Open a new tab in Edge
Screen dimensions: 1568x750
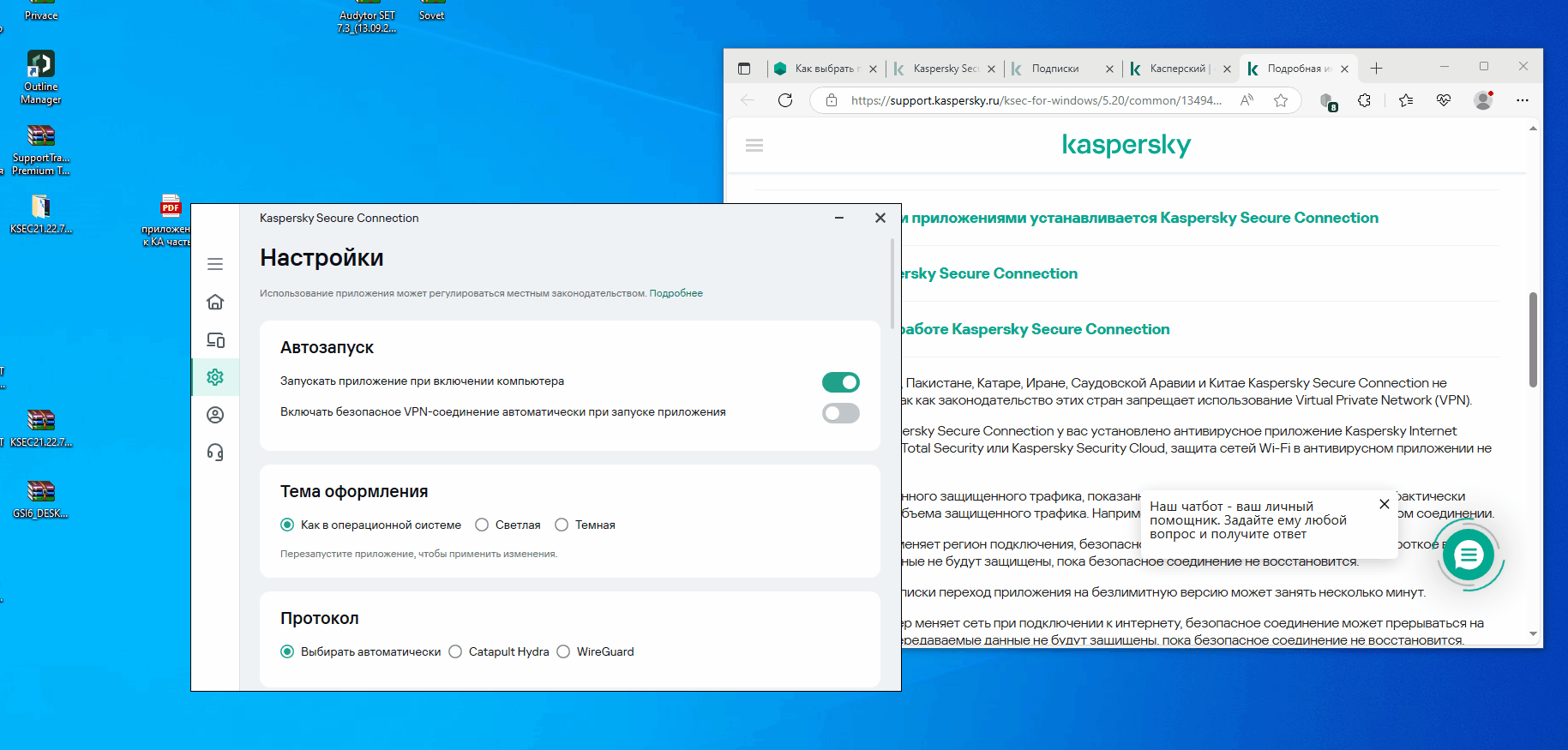point(1376,69)
